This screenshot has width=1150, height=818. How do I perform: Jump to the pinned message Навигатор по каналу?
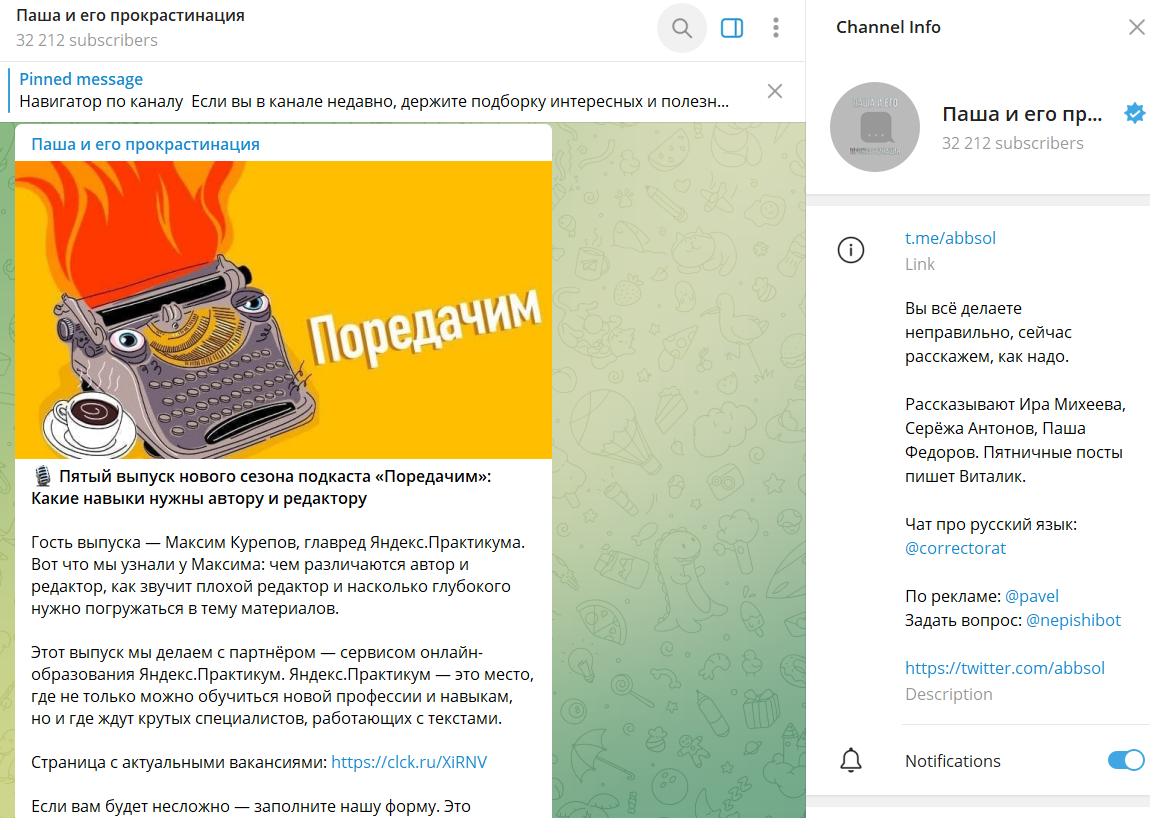374,90
